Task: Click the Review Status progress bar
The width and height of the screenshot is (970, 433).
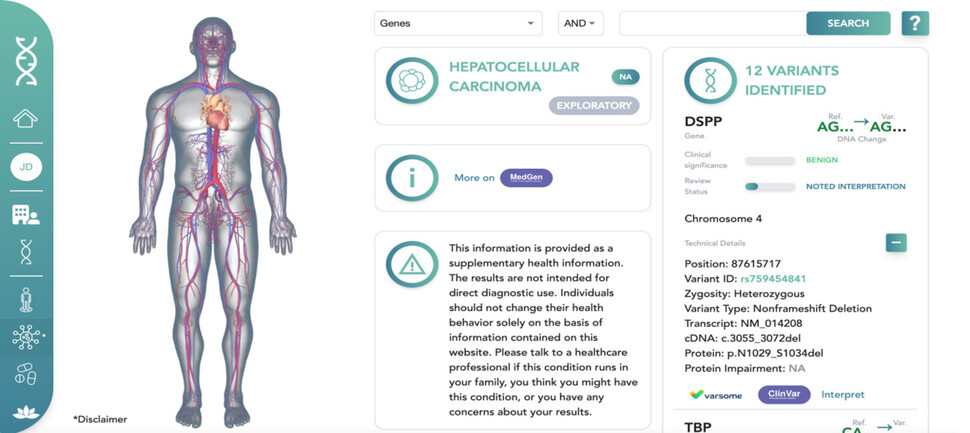Action: pyautogui.click(x=770, y=186)
